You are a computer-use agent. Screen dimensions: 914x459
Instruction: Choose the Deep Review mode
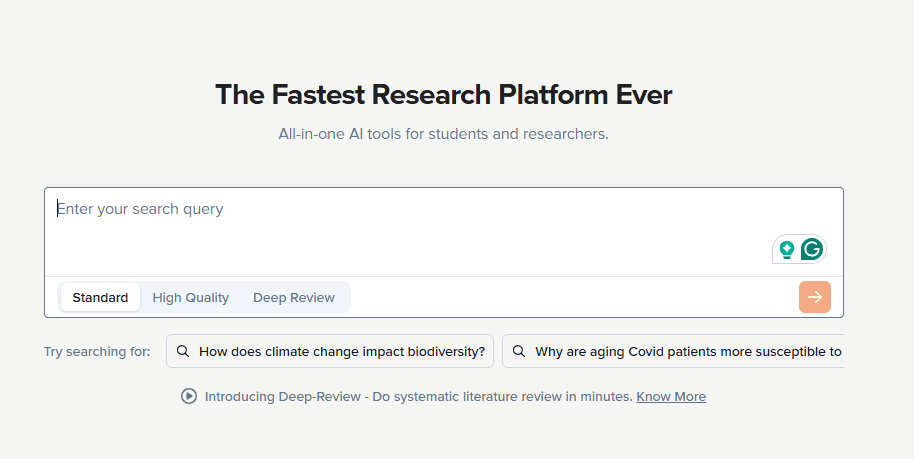[294, 297]
